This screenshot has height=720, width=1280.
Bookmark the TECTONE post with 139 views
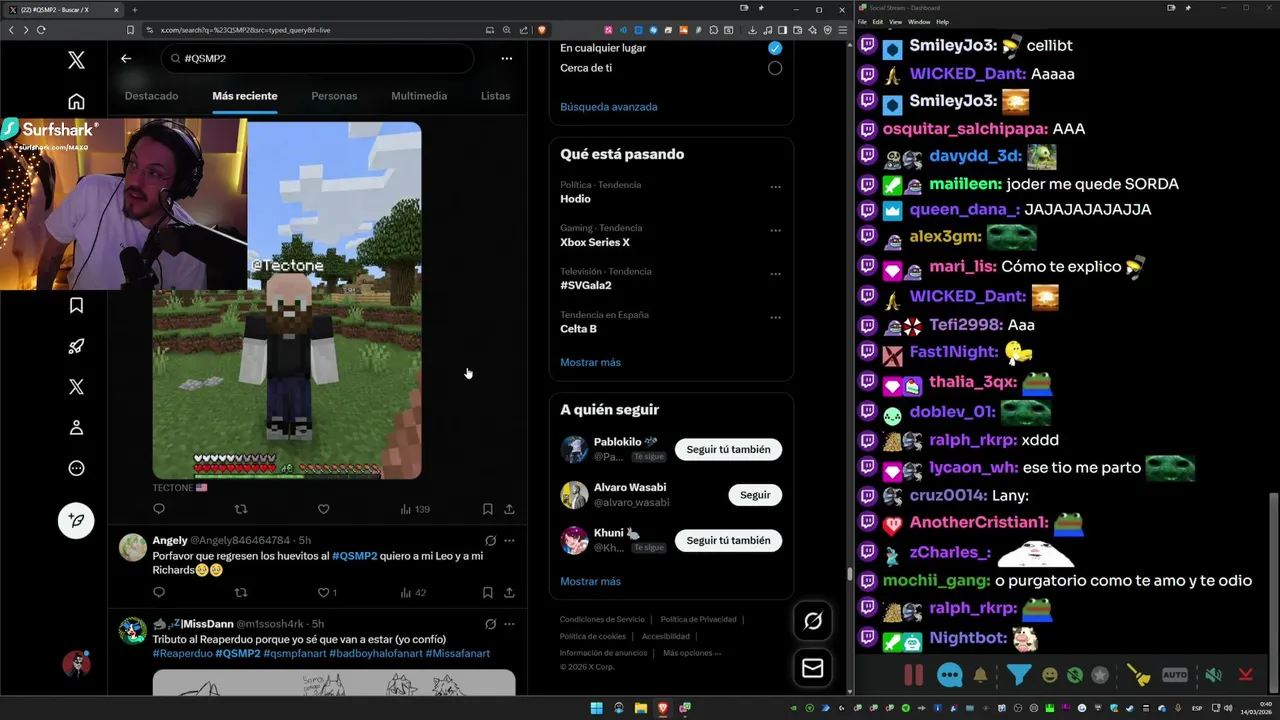pos(487,509)
